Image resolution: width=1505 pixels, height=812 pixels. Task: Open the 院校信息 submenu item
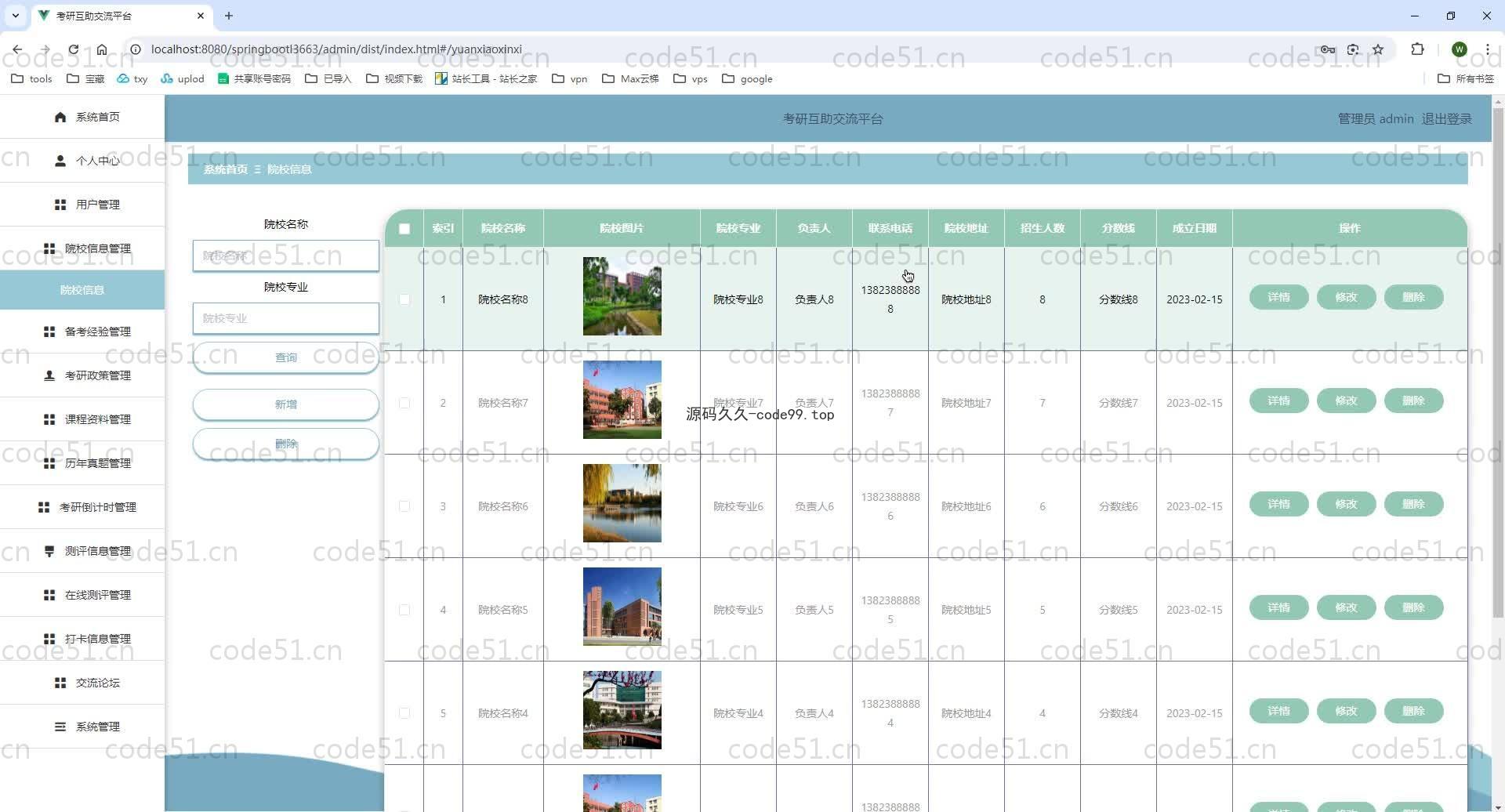tap(82, 290)
